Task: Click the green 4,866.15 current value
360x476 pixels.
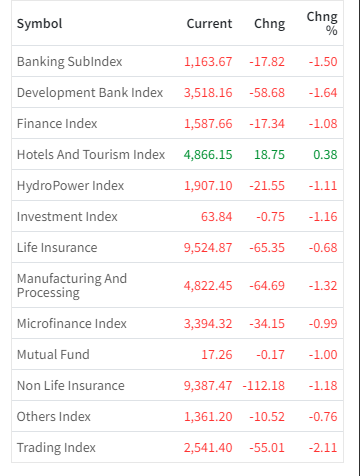Action: pyautogui.click(x=208, y=155)
